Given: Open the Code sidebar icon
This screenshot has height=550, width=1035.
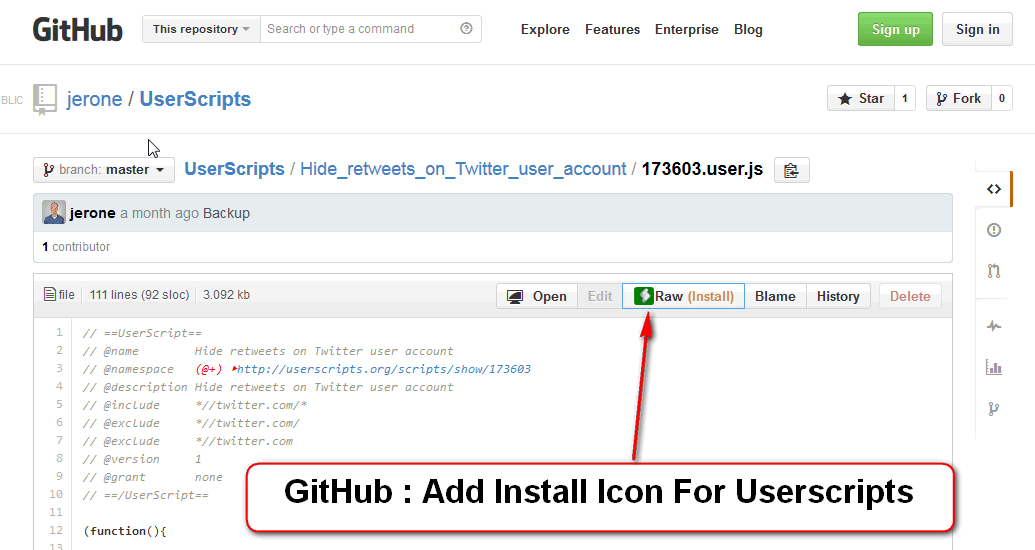Looking at the screenshot, I should point(993,189).
